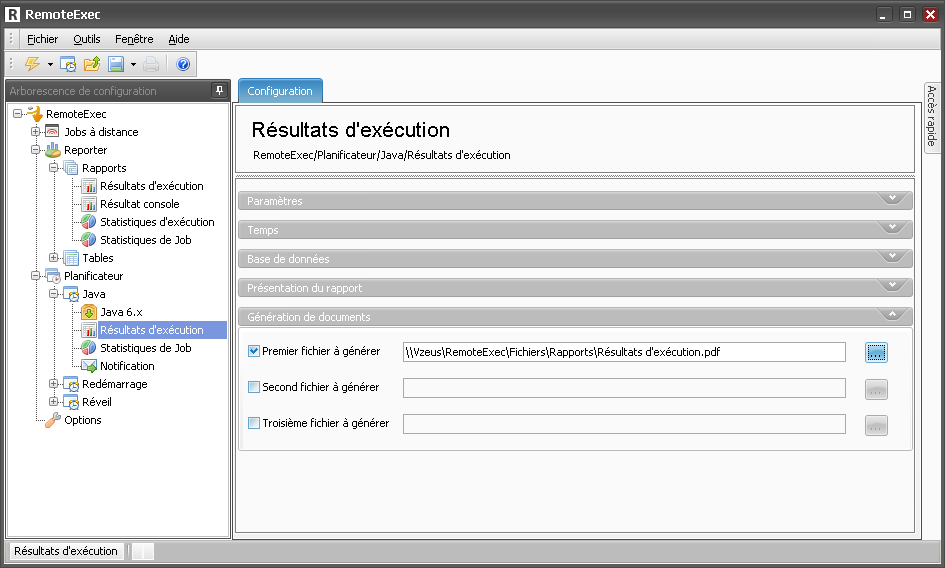This screenshot has height=568, width=945.
Task: Open the Outils menu
Action: click(87, 39)
